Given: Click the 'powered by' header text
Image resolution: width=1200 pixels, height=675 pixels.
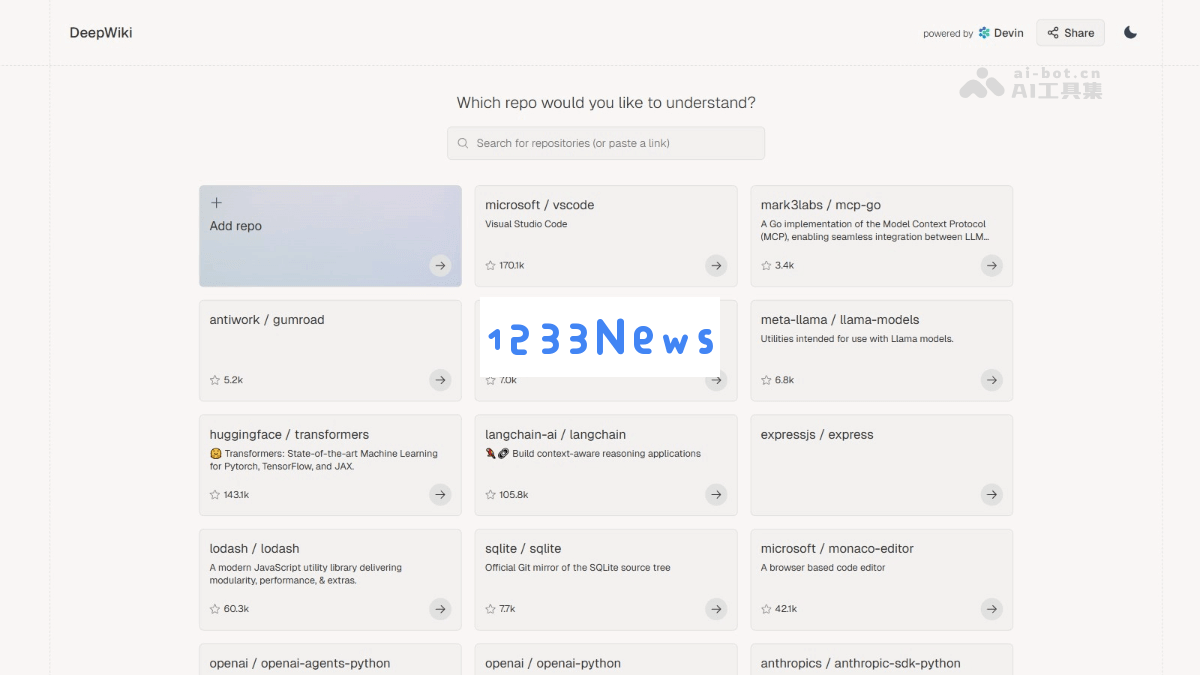Looking at the screenshot, I should click(948, 34).
